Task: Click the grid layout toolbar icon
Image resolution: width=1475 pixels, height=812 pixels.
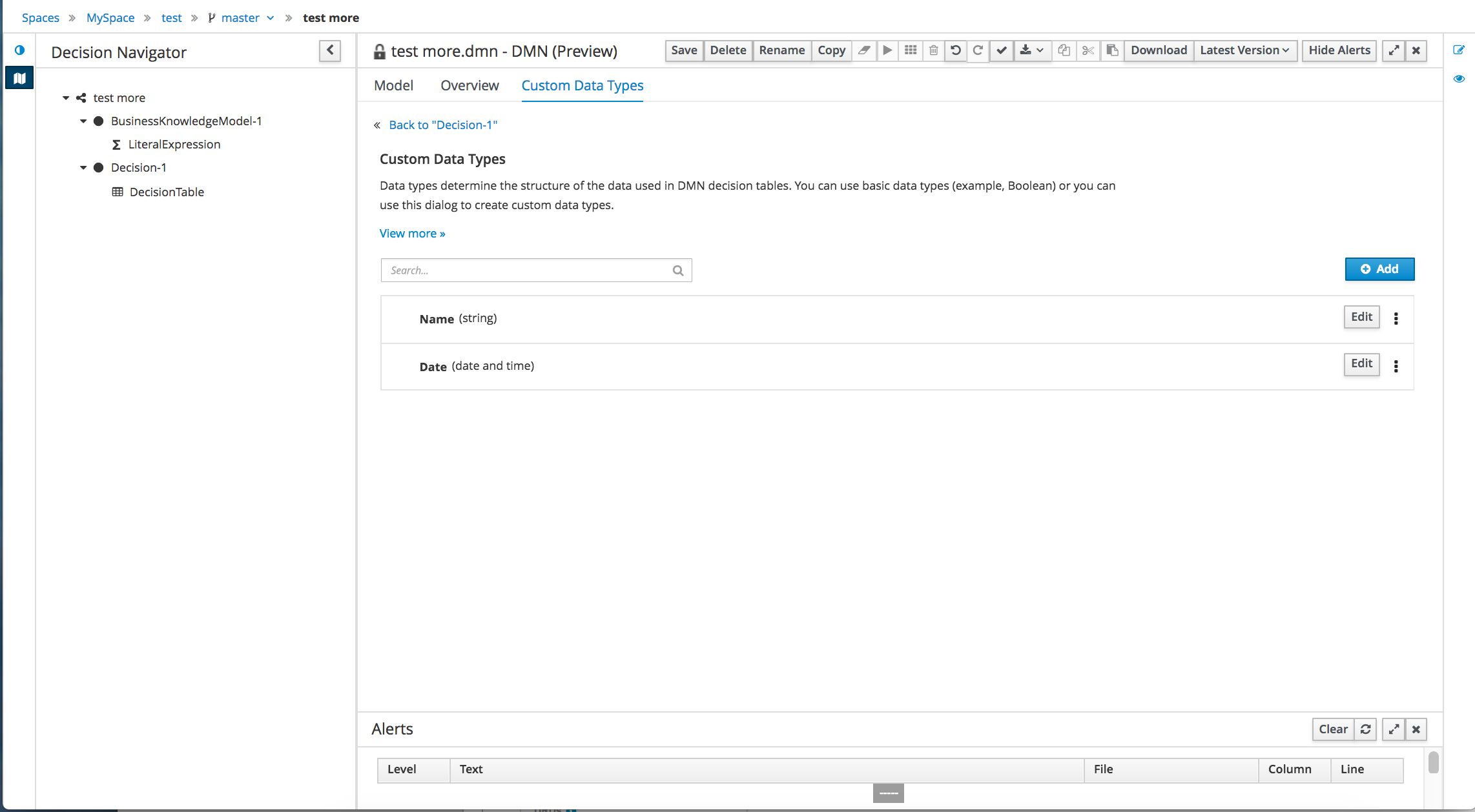Action: pos(911,50)
